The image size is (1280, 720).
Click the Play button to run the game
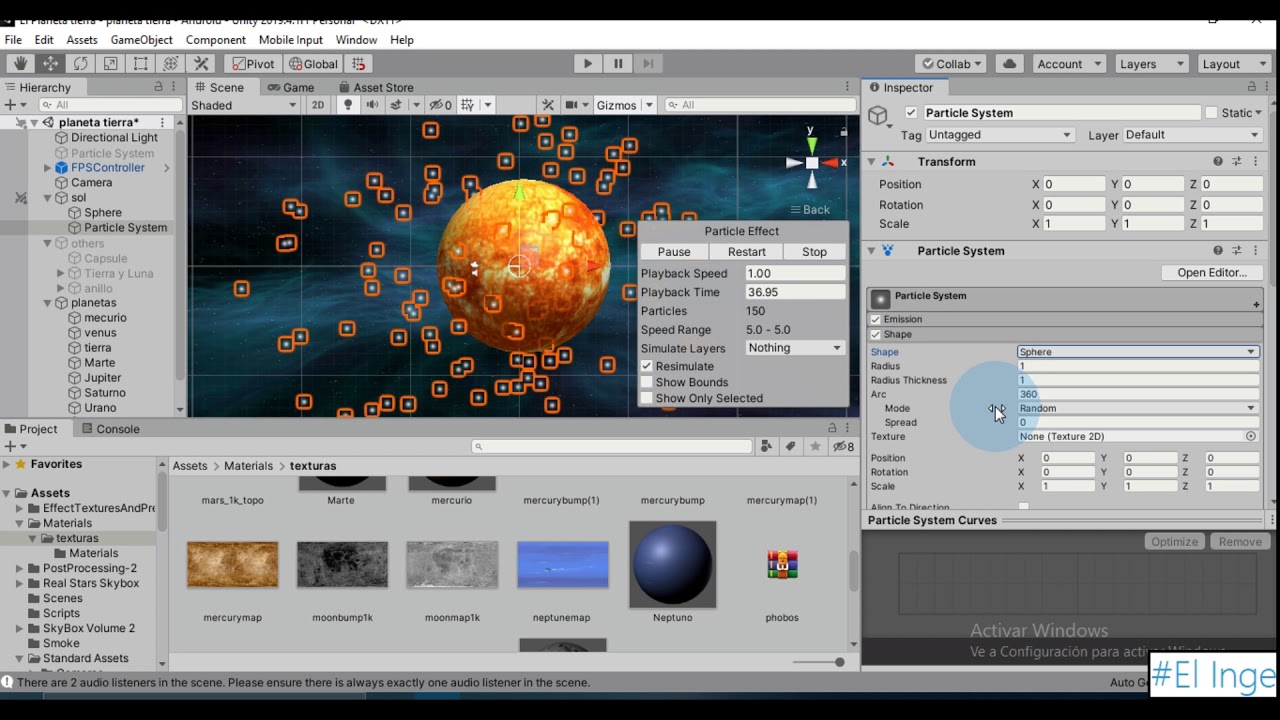coord(588,63)
